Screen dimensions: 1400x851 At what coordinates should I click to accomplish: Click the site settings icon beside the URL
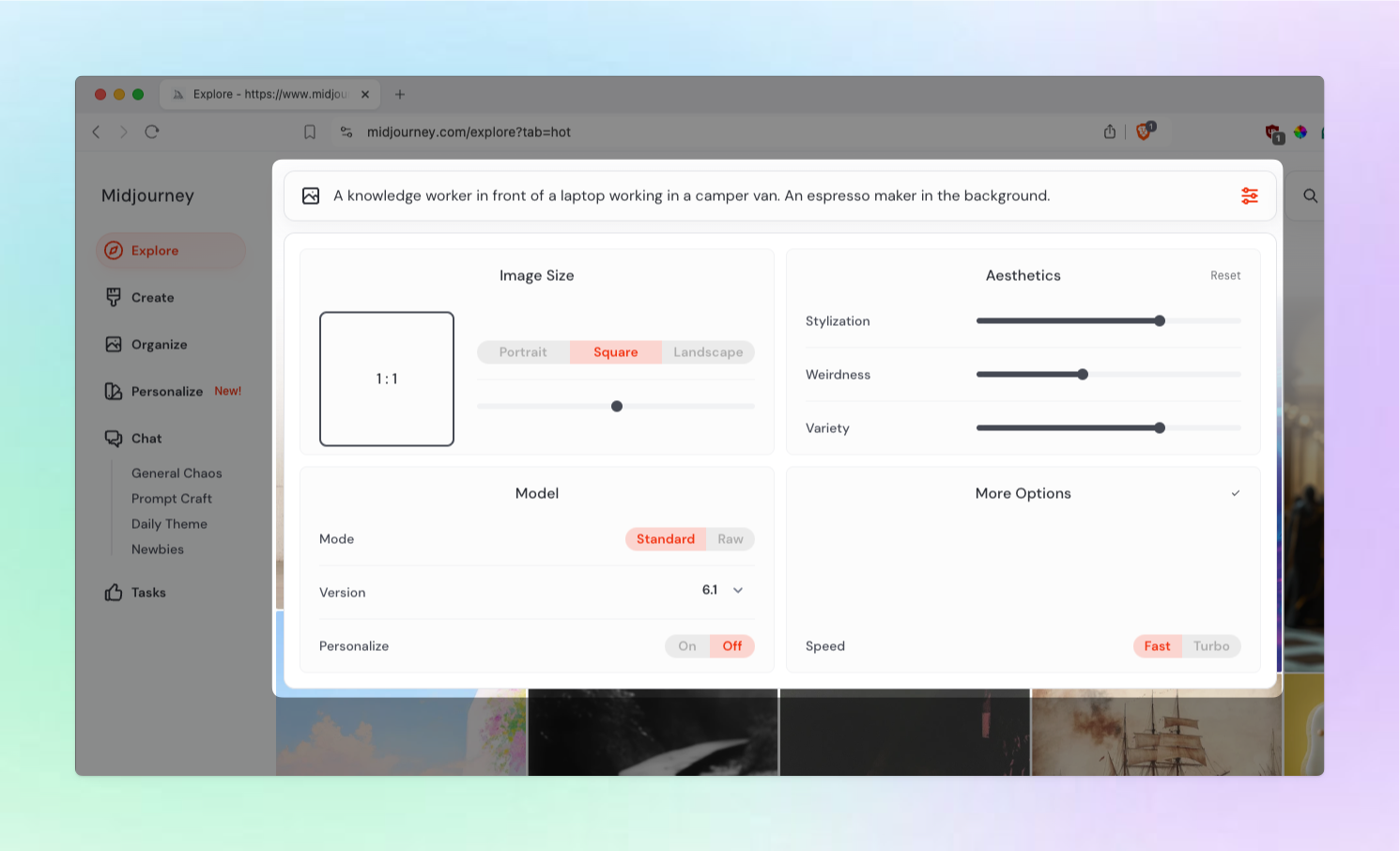tap(346, 132)
